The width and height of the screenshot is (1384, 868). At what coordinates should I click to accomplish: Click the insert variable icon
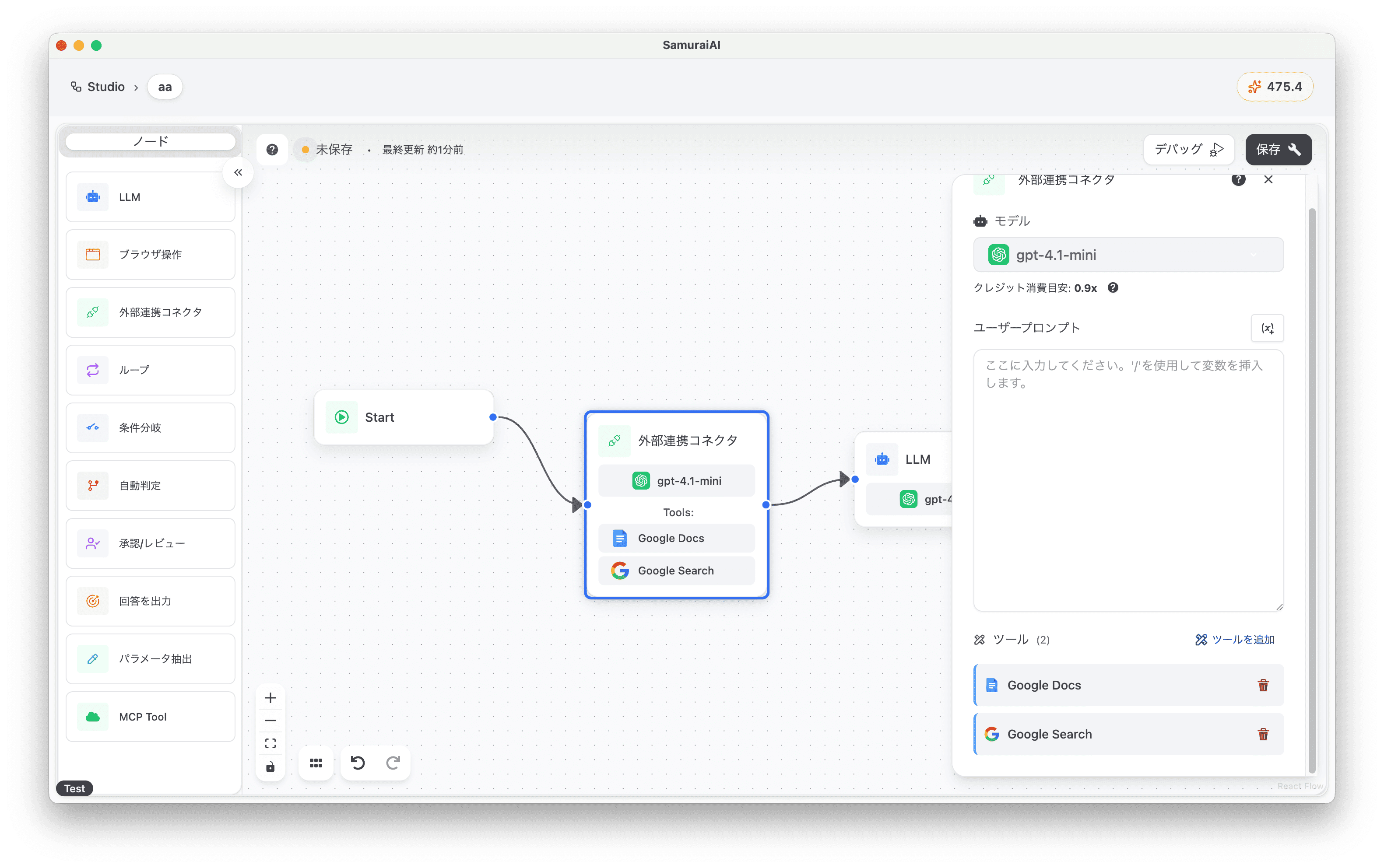tap(1267, 329)
